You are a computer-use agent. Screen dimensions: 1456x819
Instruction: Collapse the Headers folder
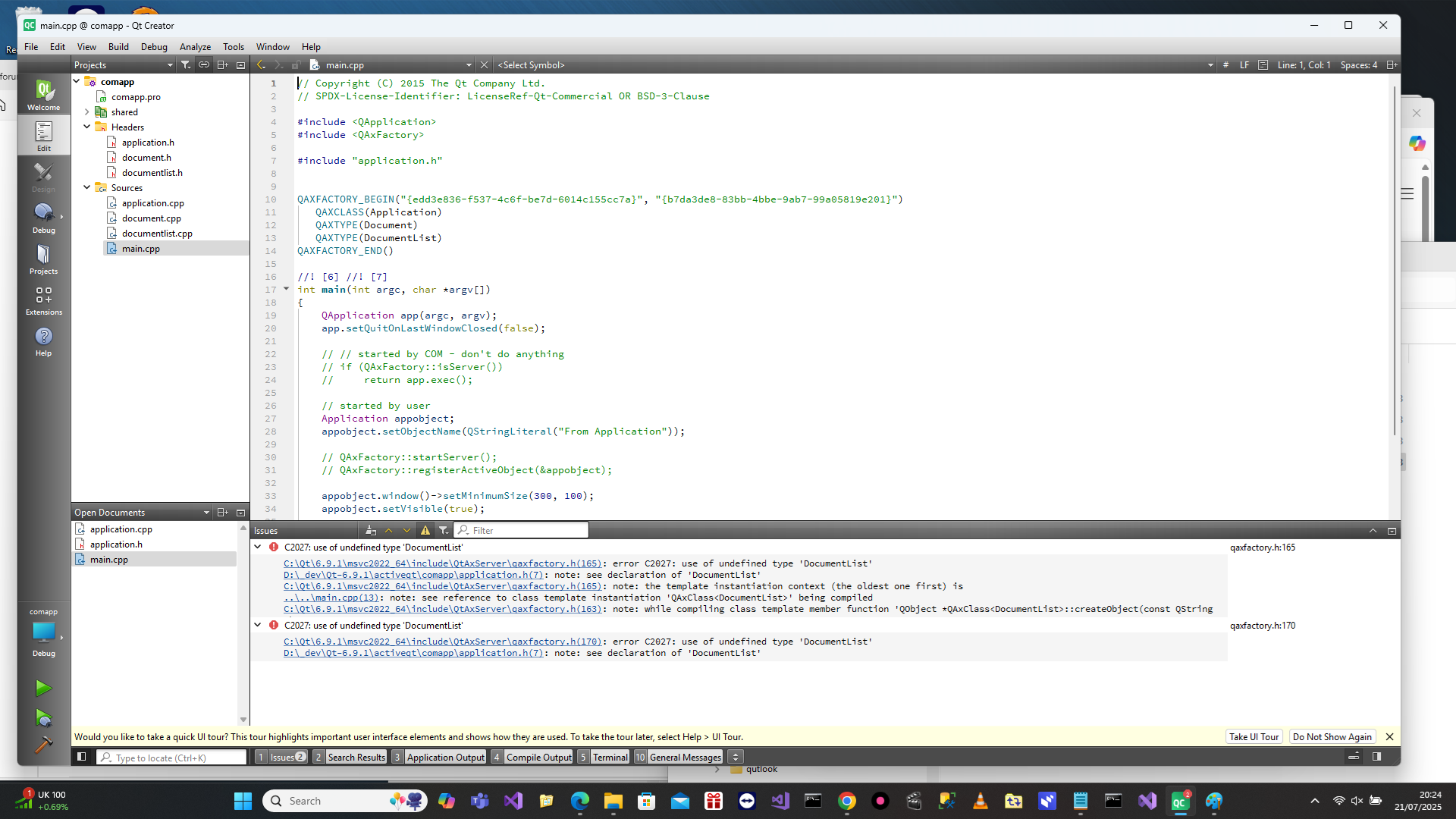coord(87,127)
